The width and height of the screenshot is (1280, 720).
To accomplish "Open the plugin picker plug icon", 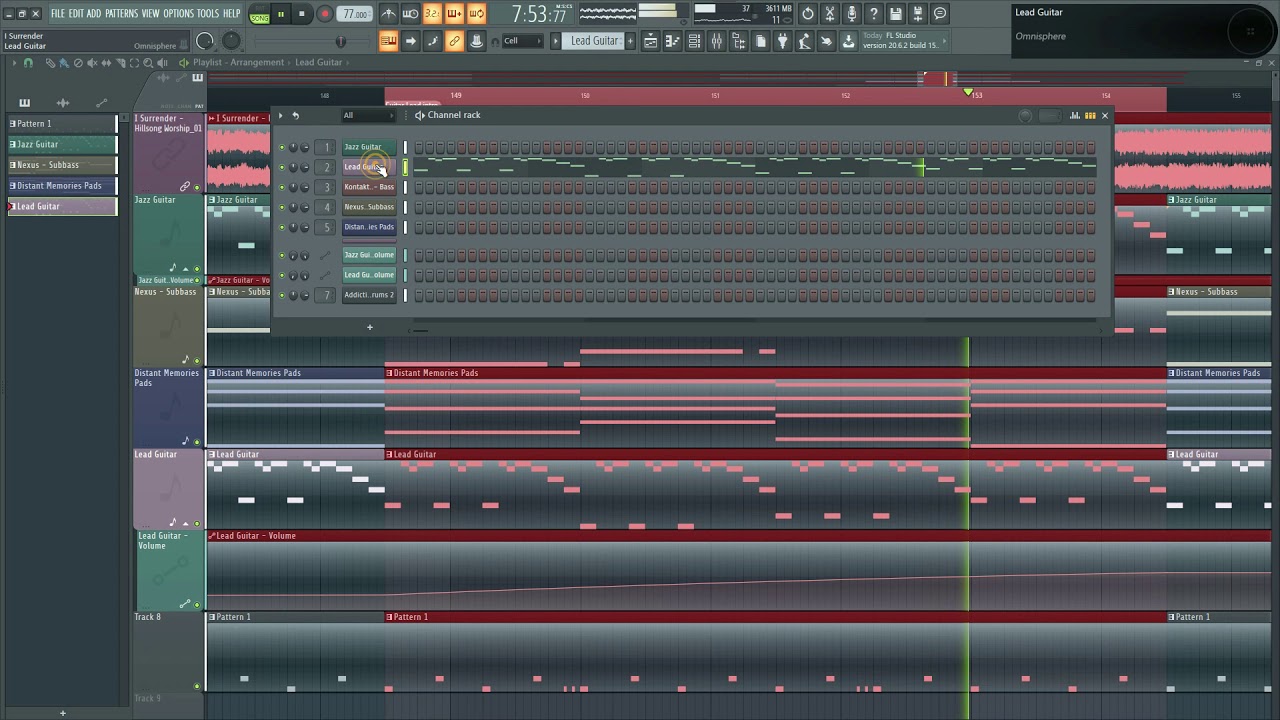I will [783, 41].
